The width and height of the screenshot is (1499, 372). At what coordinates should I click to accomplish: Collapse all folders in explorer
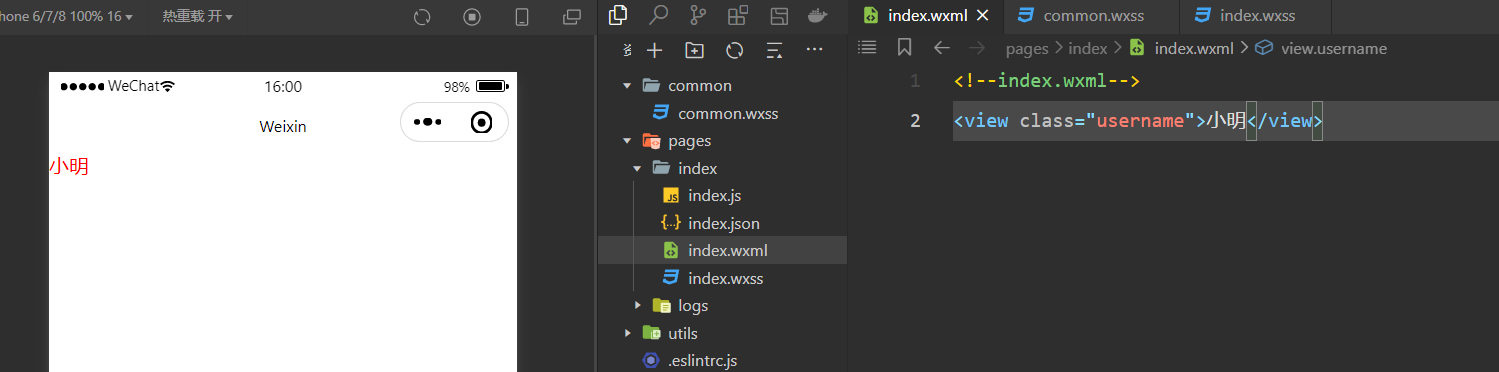pyautogui.click(x=774, y=50)
